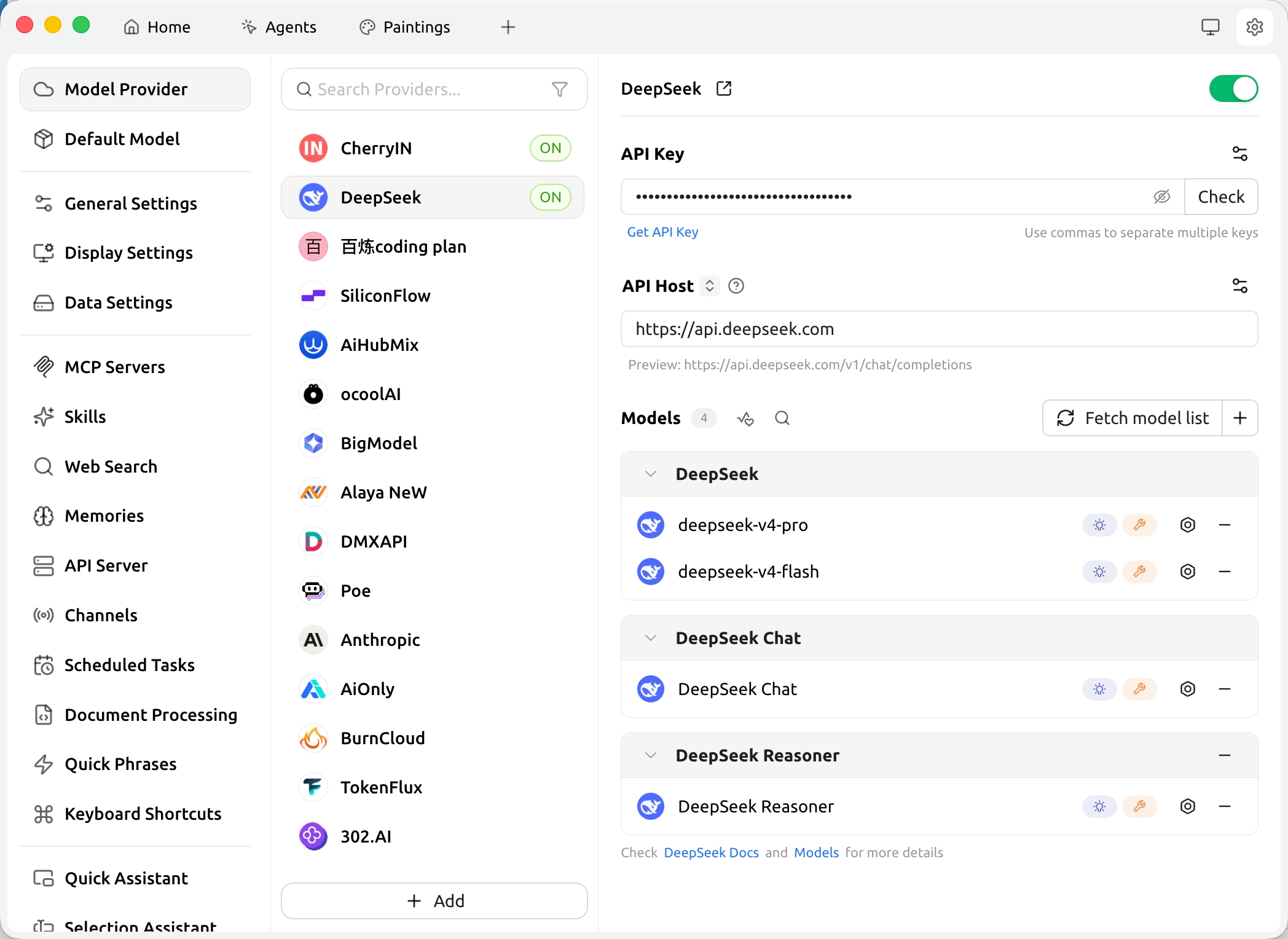Add a new provider
The height and width of the screenshot is (939, 1288).
(434, 901)
